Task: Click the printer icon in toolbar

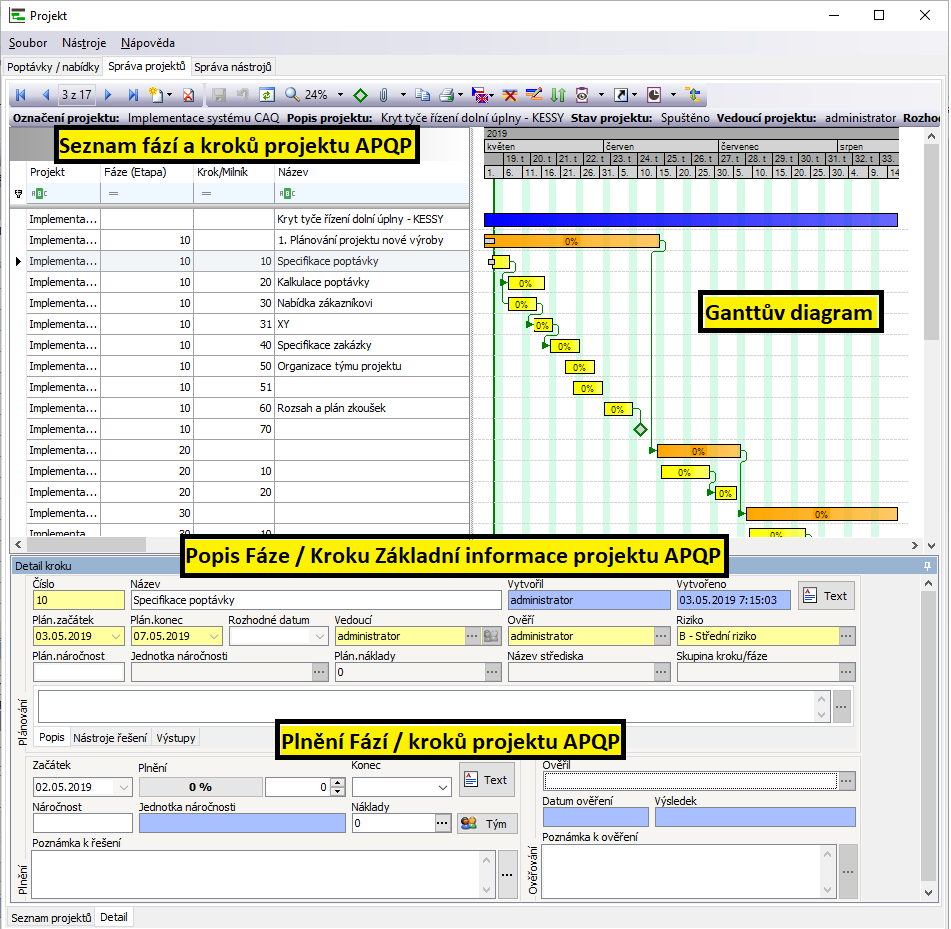Action: pos(444,95)
